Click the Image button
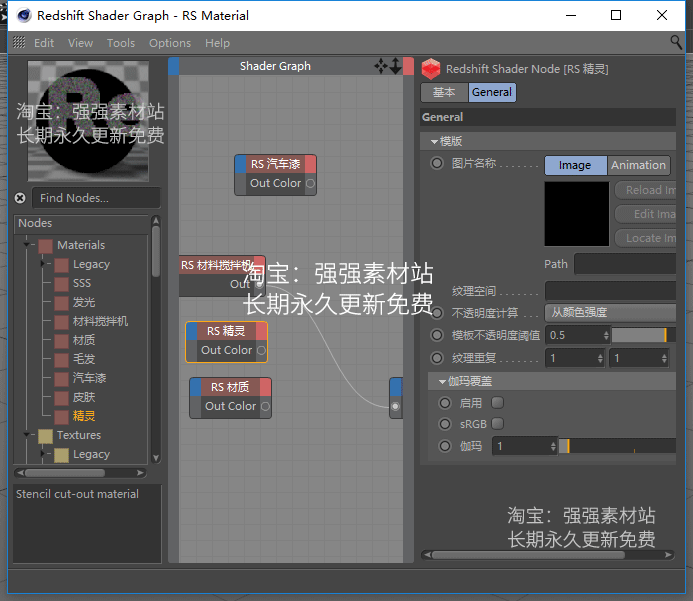 (x=575, y=165)
